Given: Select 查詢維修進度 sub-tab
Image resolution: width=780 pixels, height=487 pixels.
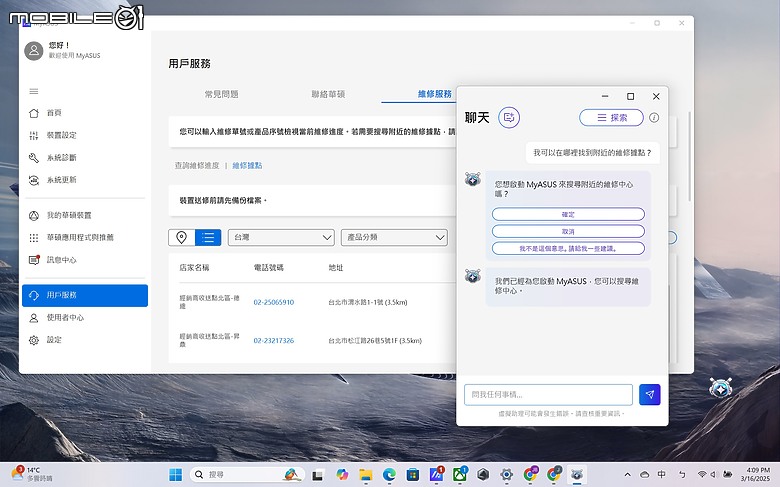Looking at the screenshot, I should click(197, 166).
